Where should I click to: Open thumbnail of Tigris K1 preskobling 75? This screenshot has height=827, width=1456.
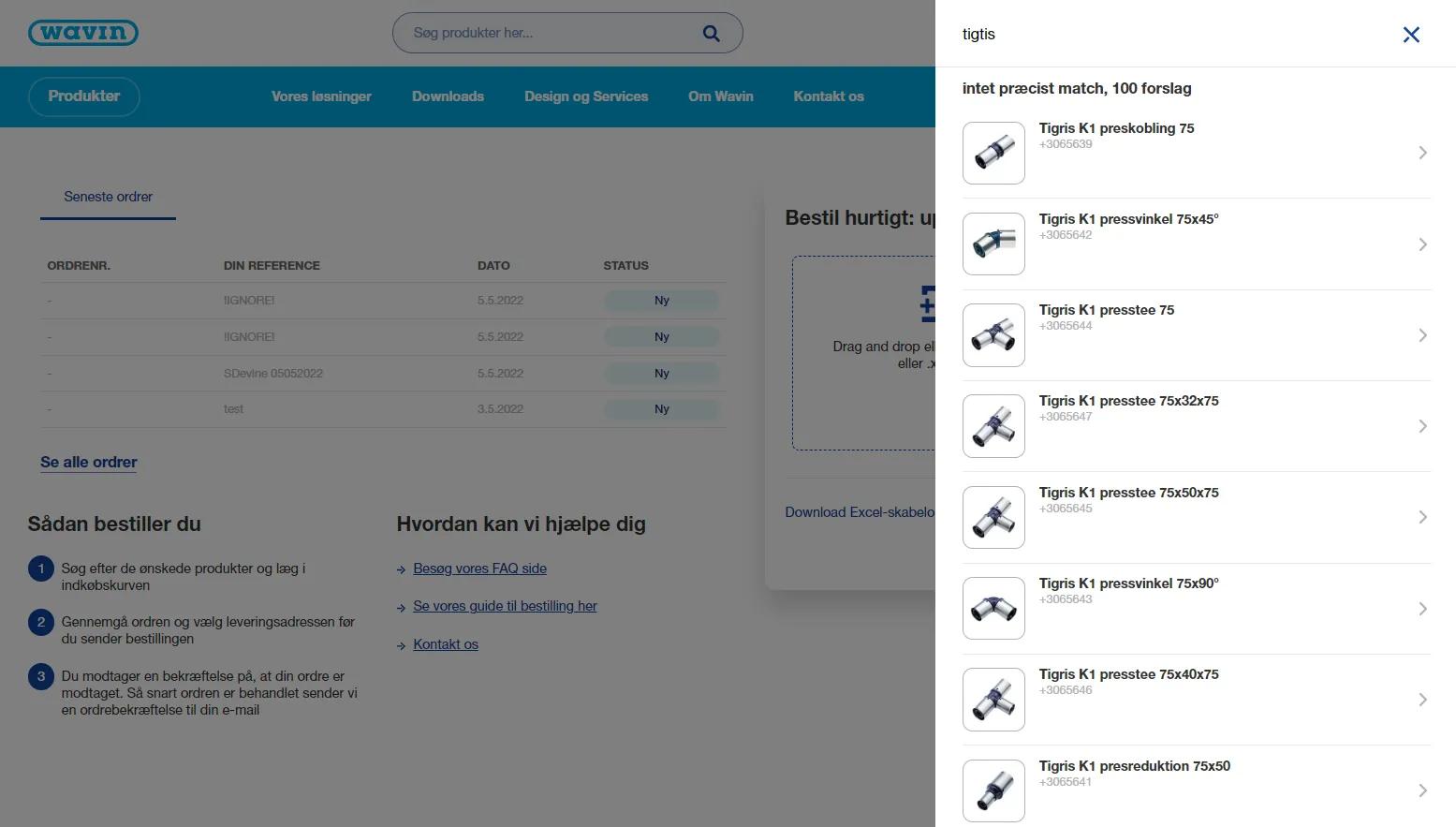[x=993, y=153]
